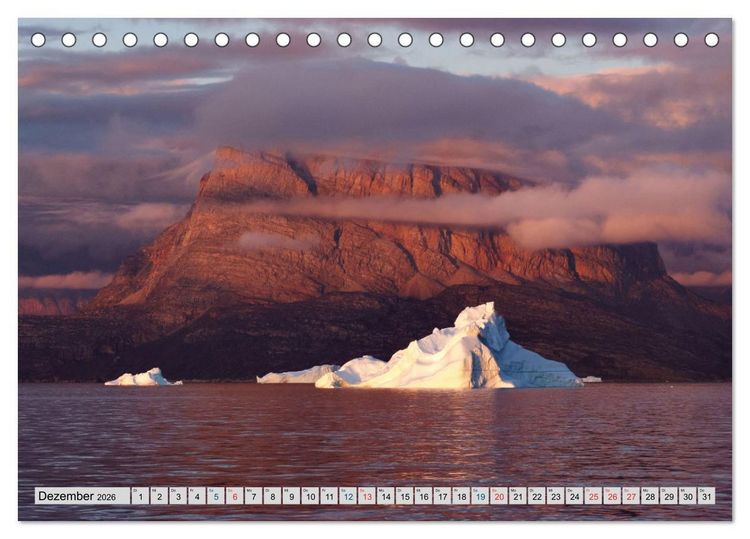
Task: Click day 24 in calendar strip
Action: [574, 496]
